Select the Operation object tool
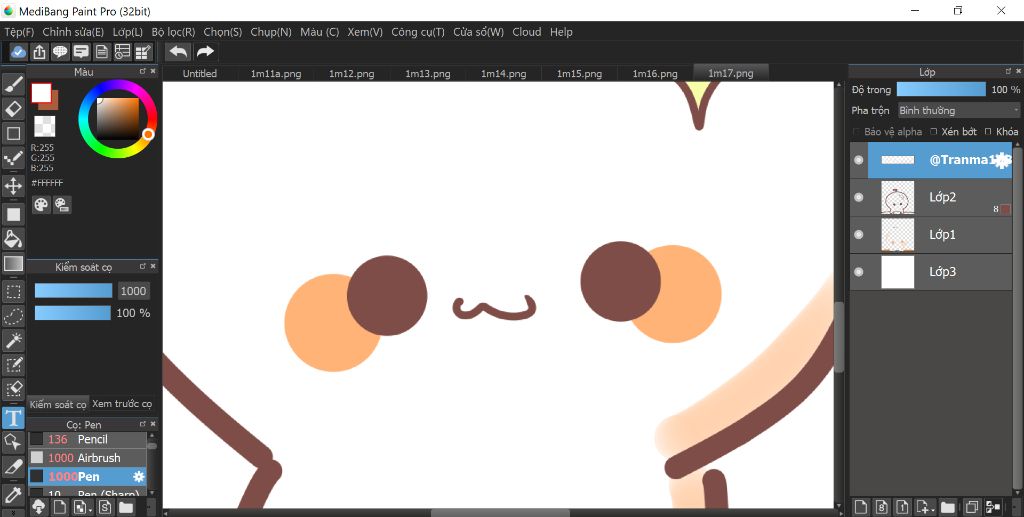This screenshot has height=517, width=1024. pos(13,443)
